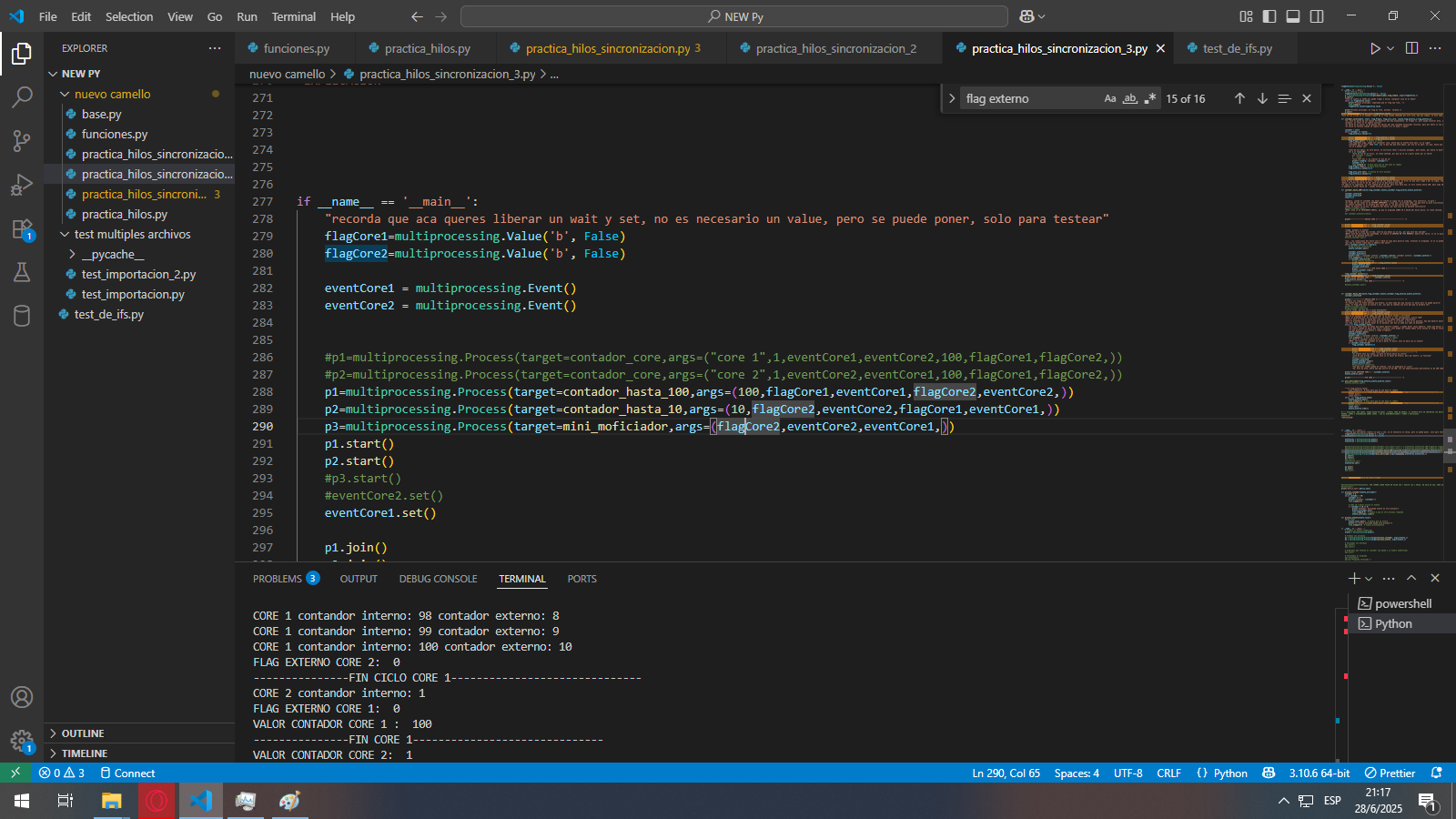This screenshot has height=819, width=1456.
Task: Switch to the DEBUG CONSOLE tab
Action: tap(438, 579)
